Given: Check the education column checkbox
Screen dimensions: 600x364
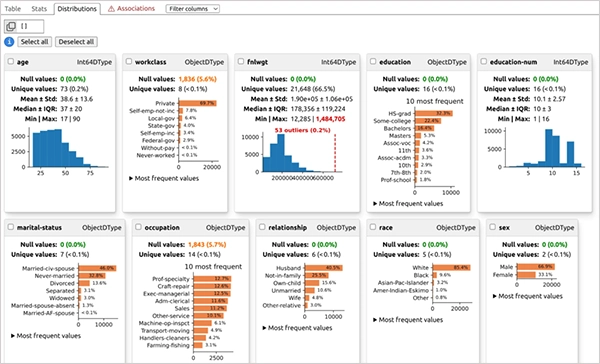Looking at the screenshot, I should coord(373,61).
